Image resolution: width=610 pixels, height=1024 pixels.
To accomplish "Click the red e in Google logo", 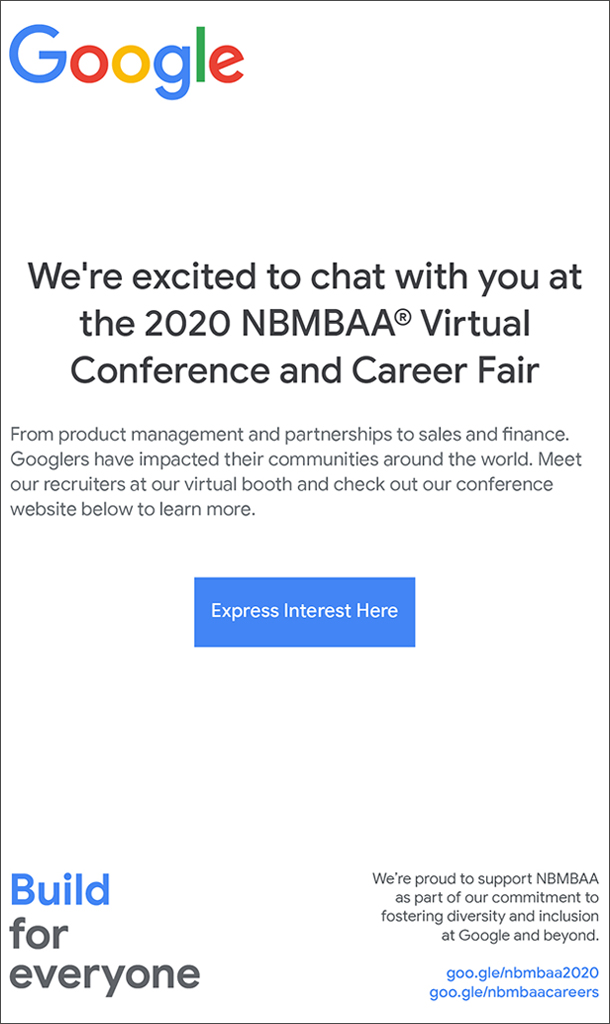I will click(227, 63).
